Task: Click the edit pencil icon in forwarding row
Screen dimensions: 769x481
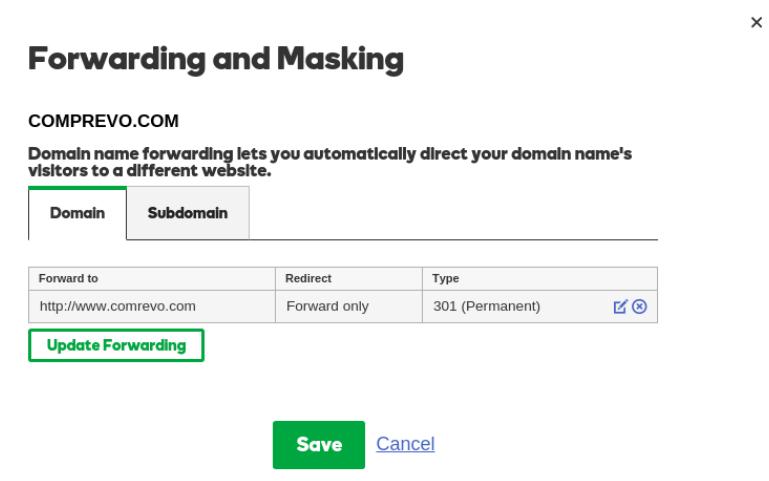Action: [620, 306]
